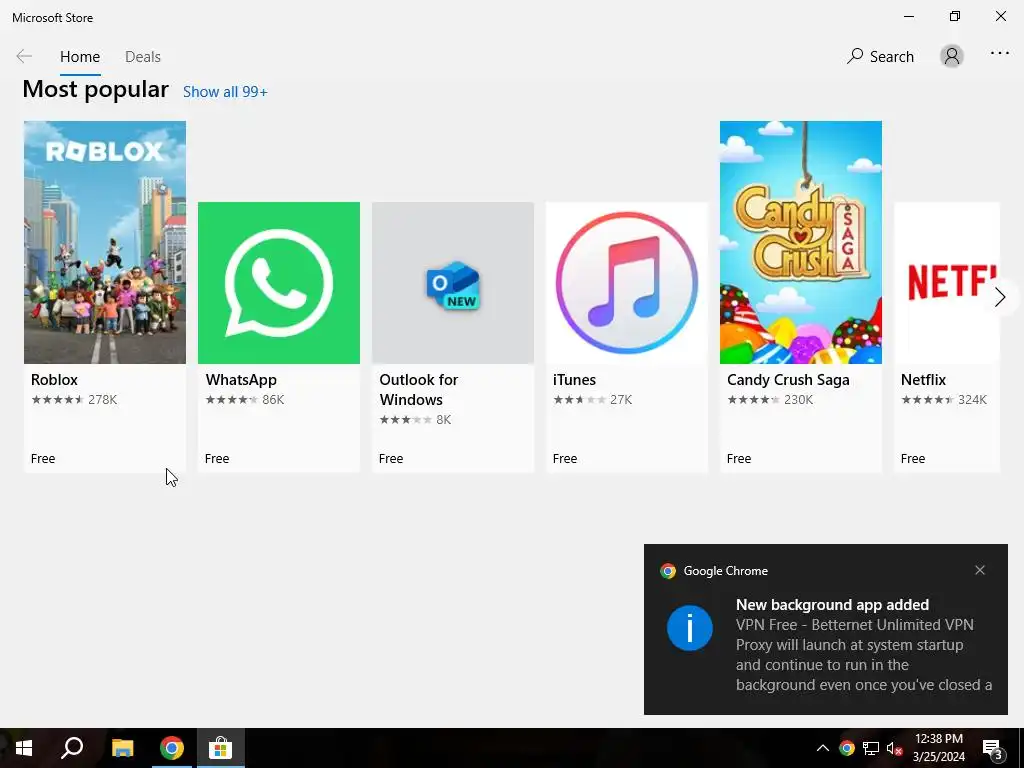
Task: Click the Most popular heading
Action: coord(95,89)
